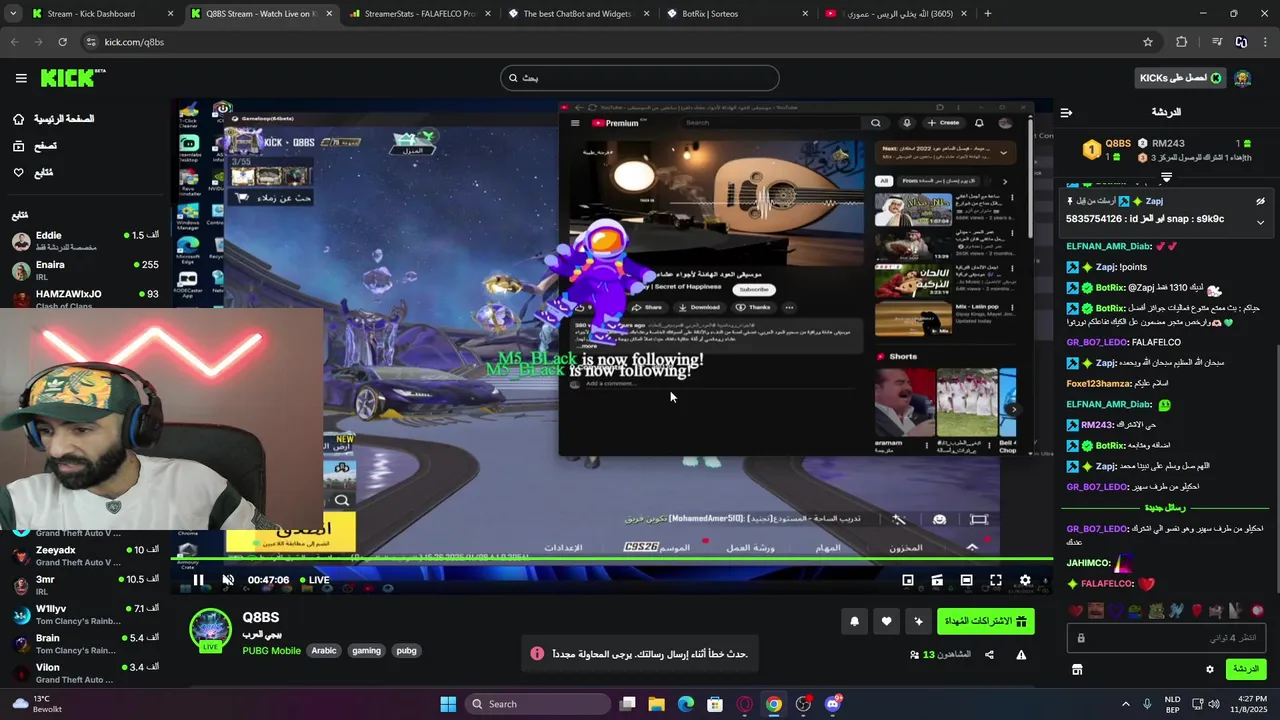This screenshot has height=720, width=1280.
Task: Click the chat message input field
Action: [1166, 638]
